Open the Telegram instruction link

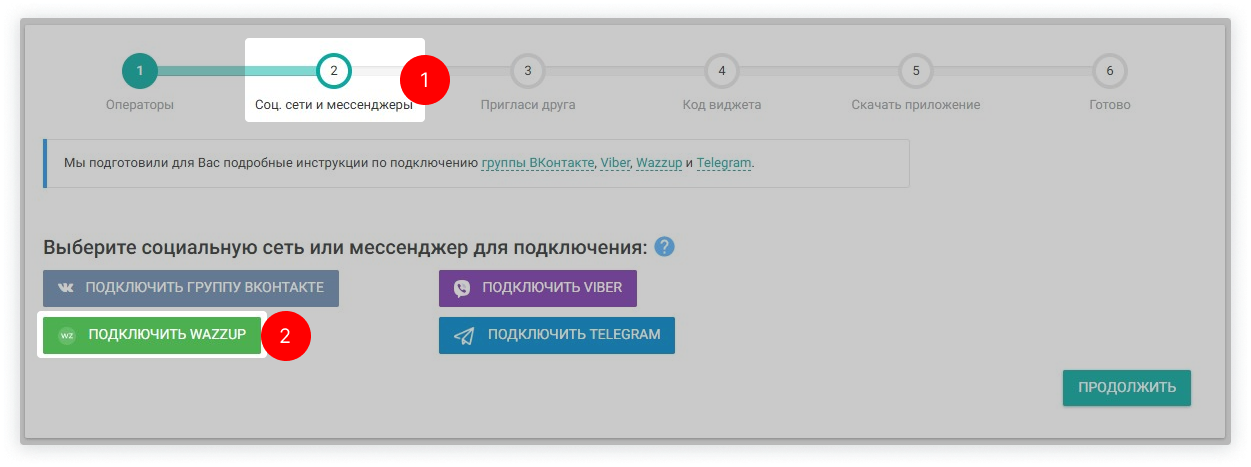723,163
